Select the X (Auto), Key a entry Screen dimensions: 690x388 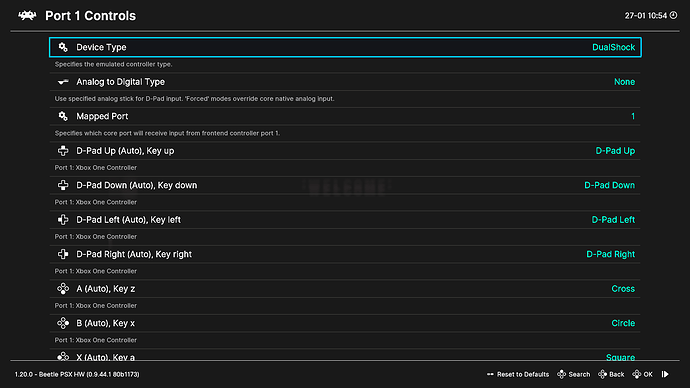[345, 355]
